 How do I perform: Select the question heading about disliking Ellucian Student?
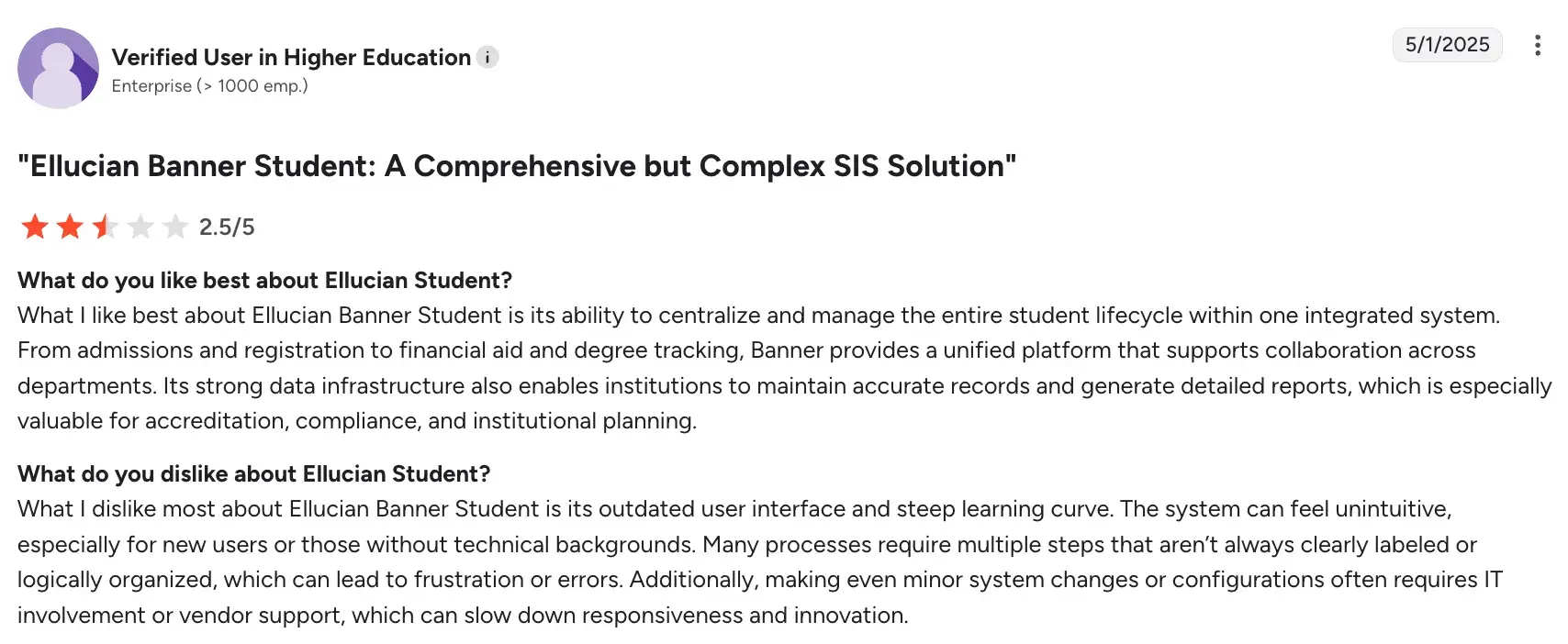point(253,474)
